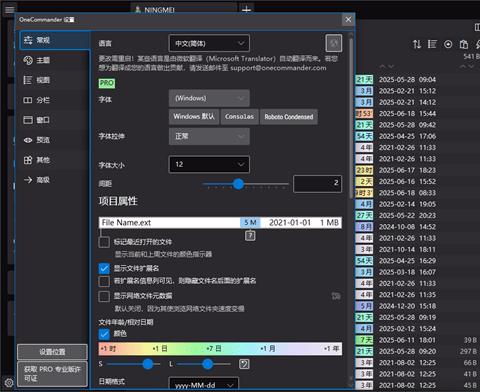The image size is (480, 392).
Task: Open the 分栏 settings tab
Action: click(x=54, y=100)
